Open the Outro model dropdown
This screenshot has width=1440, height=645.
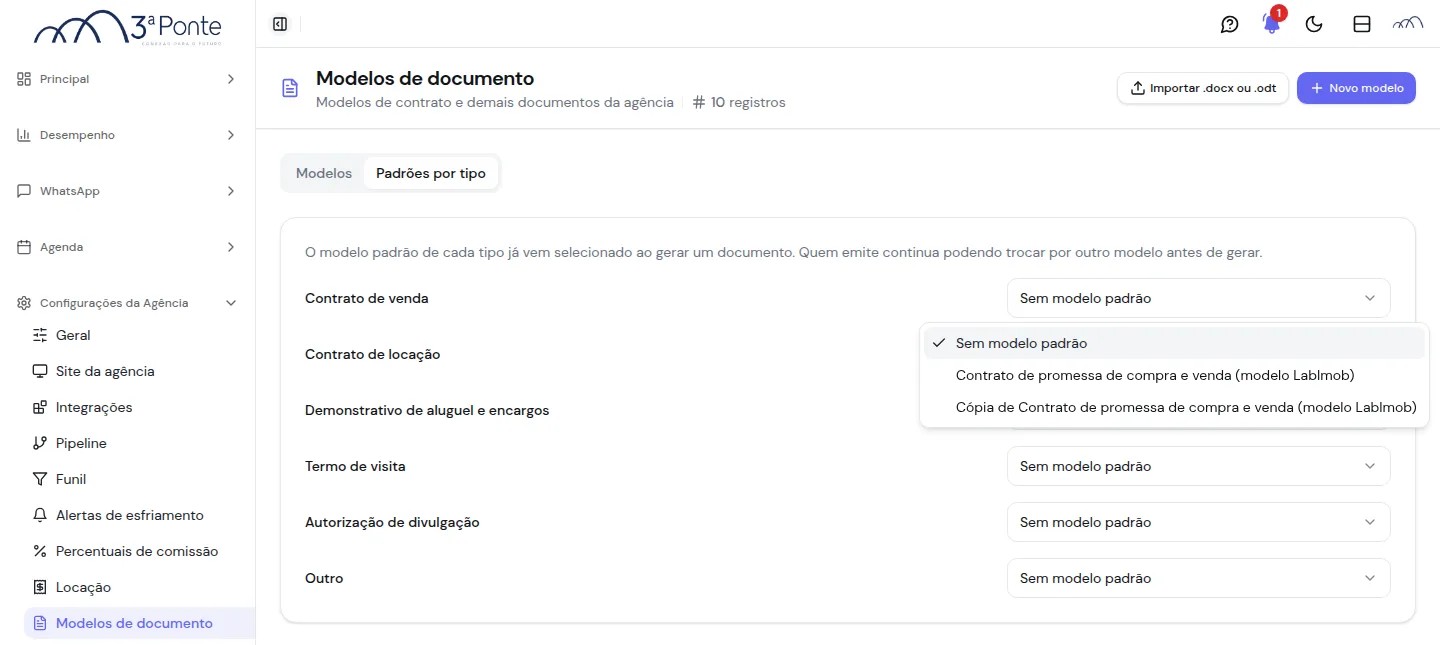pos(1198,578)
